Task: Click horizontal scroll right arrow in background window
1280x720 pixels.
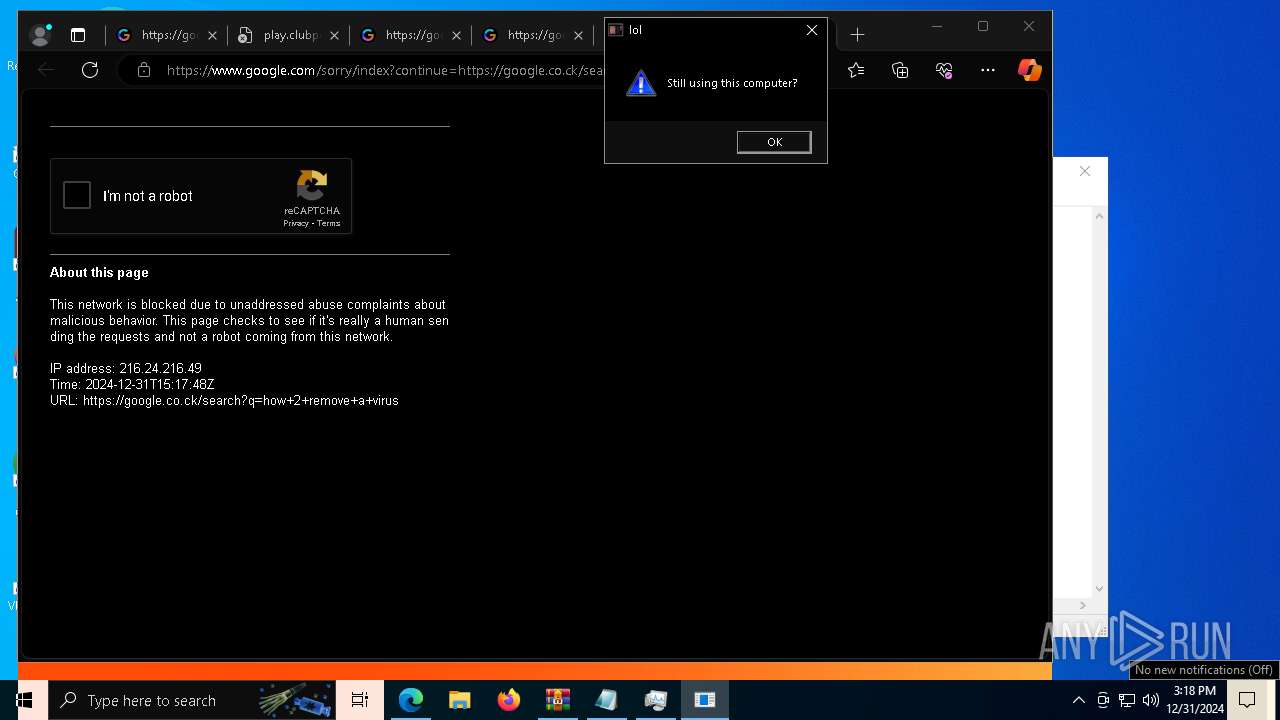Action: (x=1083, y=605)
